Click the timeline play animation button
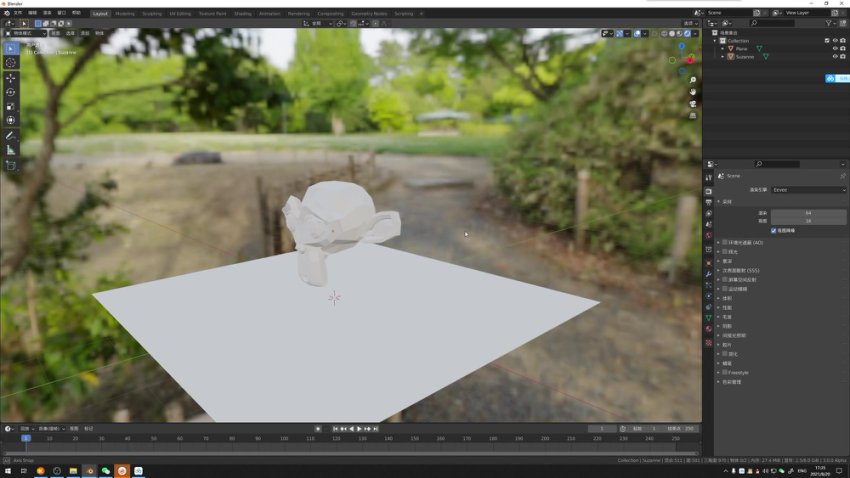 point(359,429)
